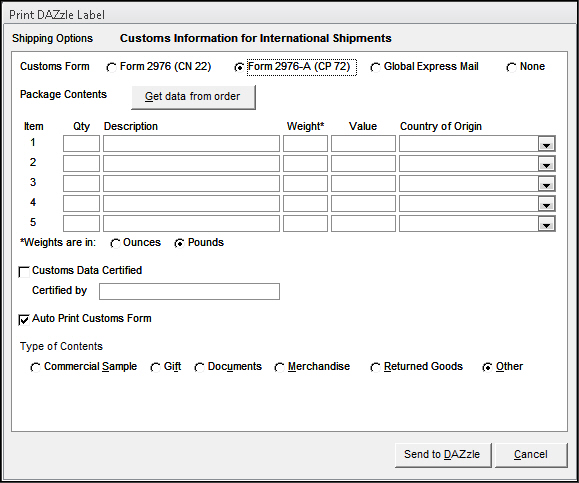
Task: Choose Documents as contents type
Action: point(199,367)
